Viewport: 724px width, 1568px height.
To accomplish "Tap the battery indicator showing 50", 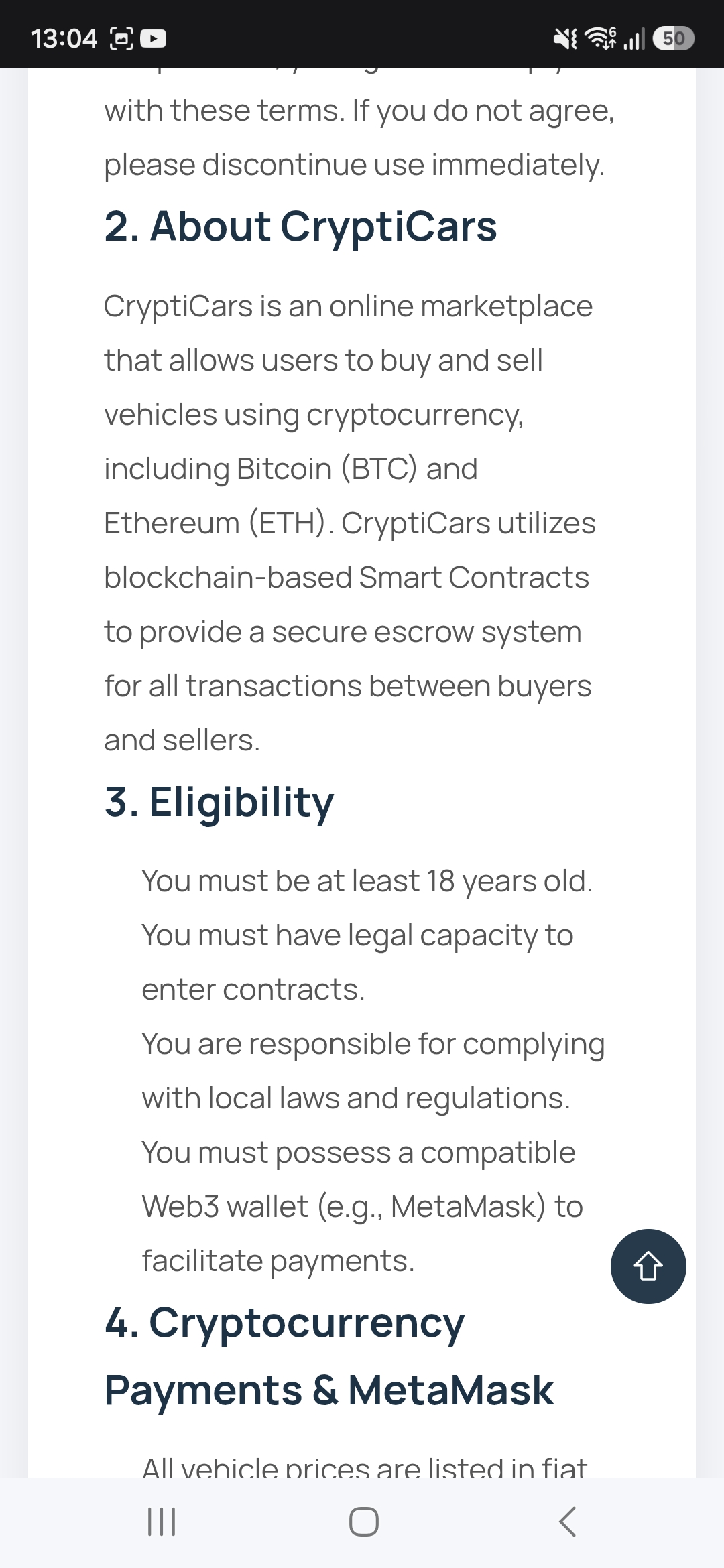I will click(x=673, y=38).
